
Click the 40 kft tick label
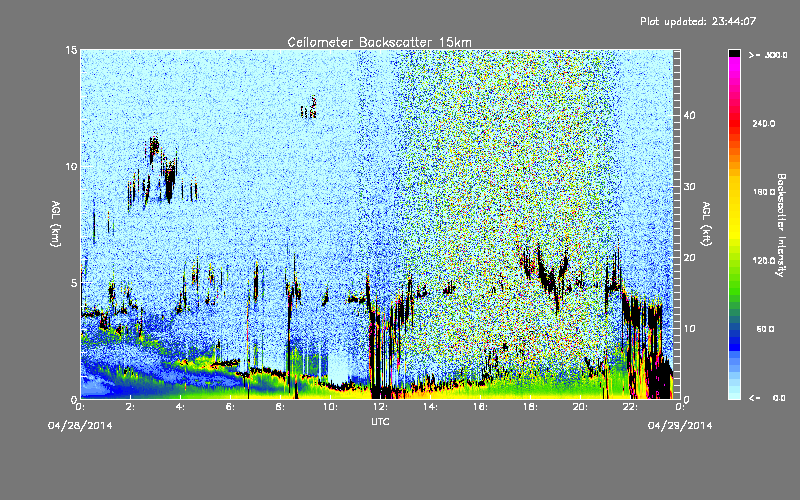pos(689,115)
